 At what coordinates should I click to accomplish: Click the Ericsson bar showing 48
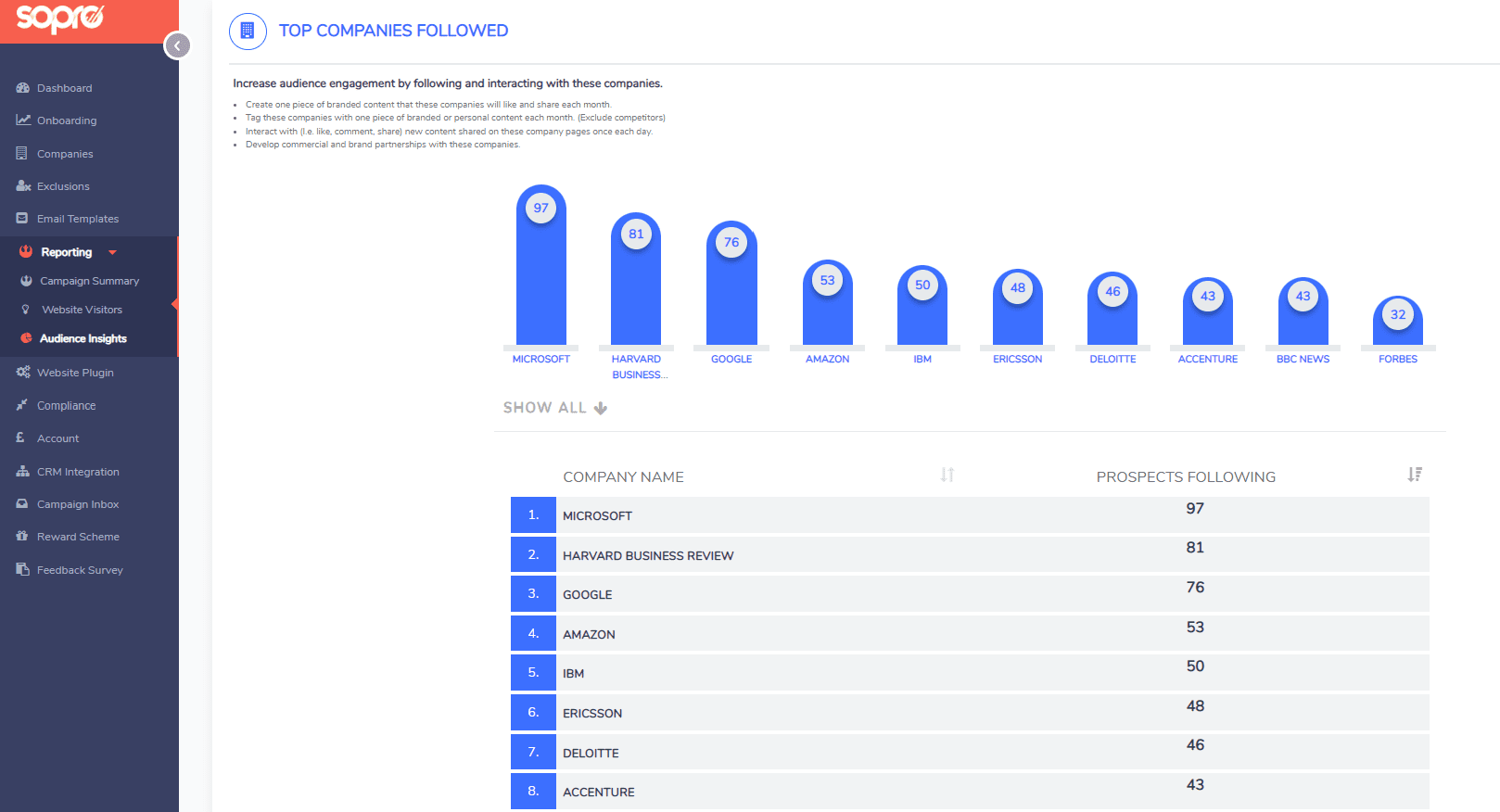point(1018,307)
